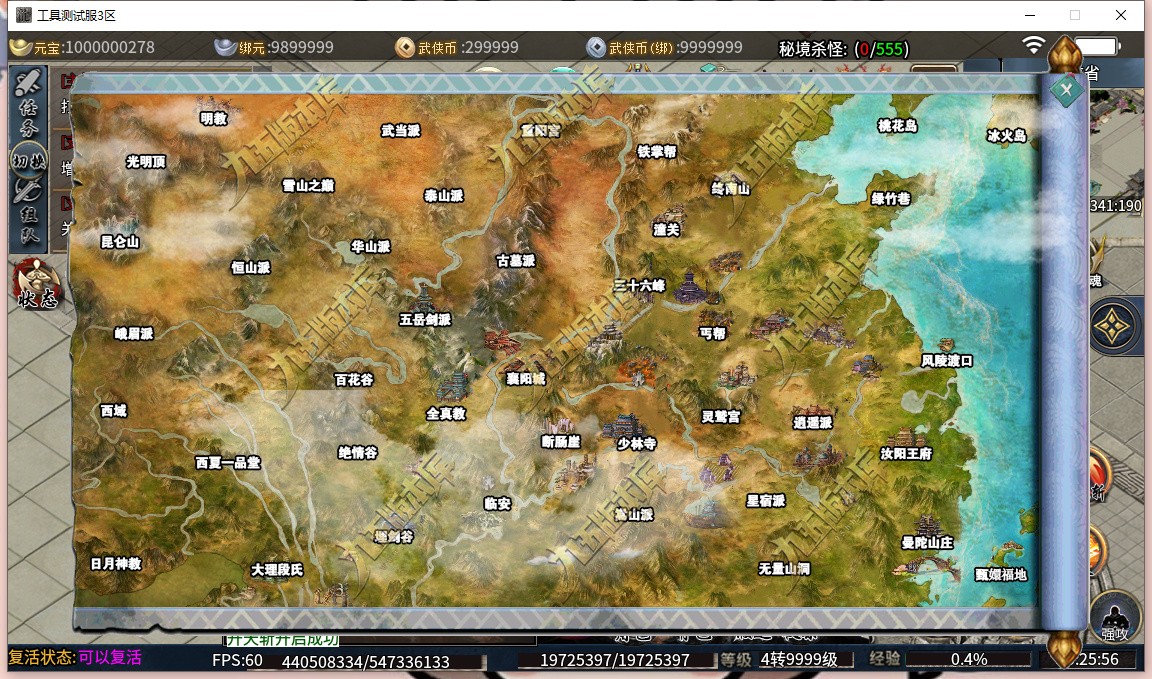Select 峨眉派 location
This screenshot has width=1152, height=679.
(134, 334)
